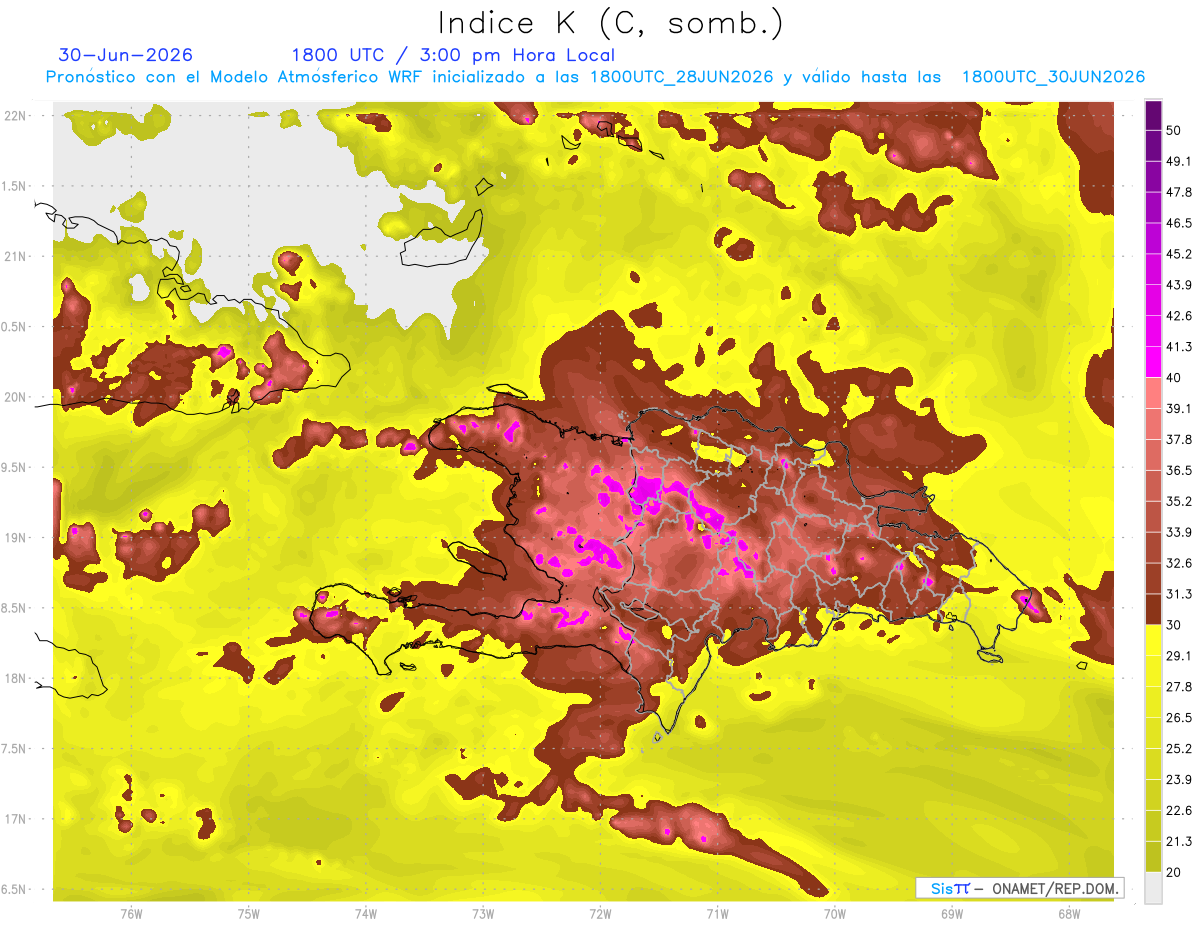Click the "21N" latitude axis label
The height and width of the screenshot is (927, 1200).
17,257
